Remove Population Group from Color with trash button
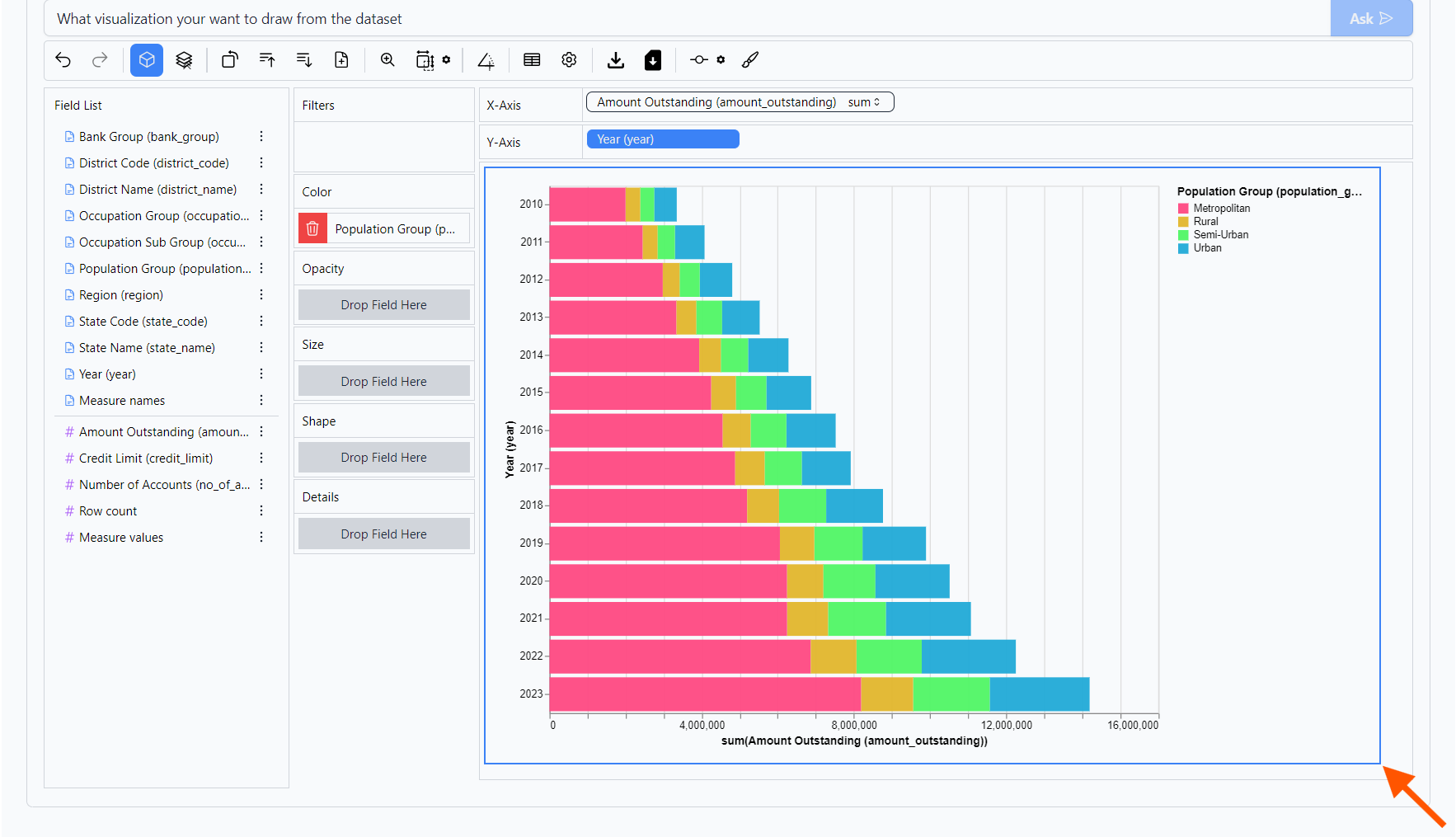This screenshot has width=1456, height=837. tap(312, 229)
